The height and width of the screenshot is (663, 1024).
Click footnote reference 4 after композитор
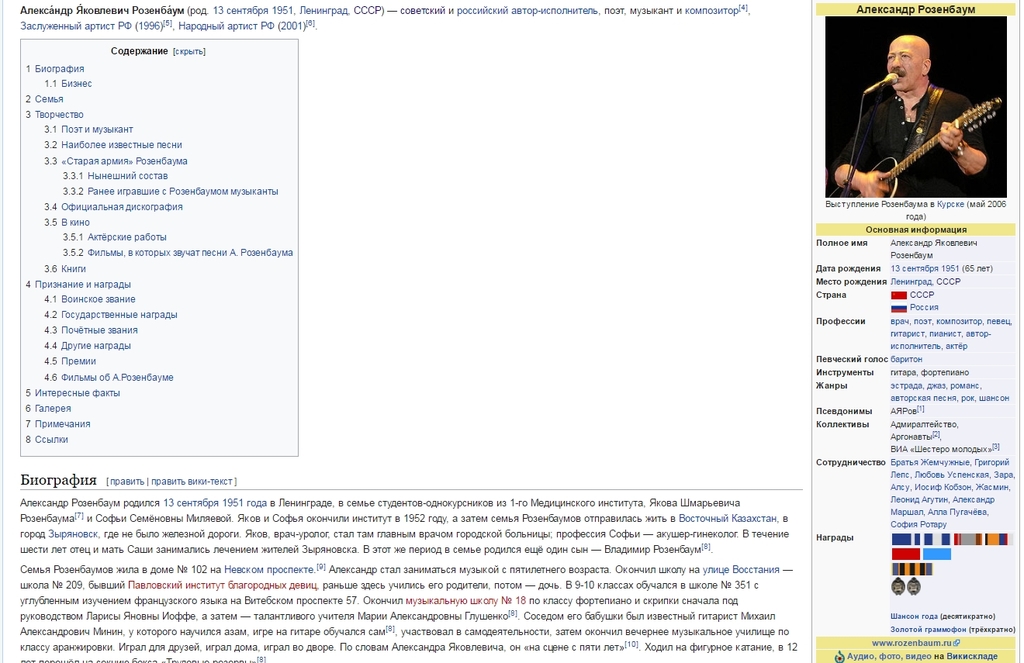pyautogui.click(x=743, y=8)
